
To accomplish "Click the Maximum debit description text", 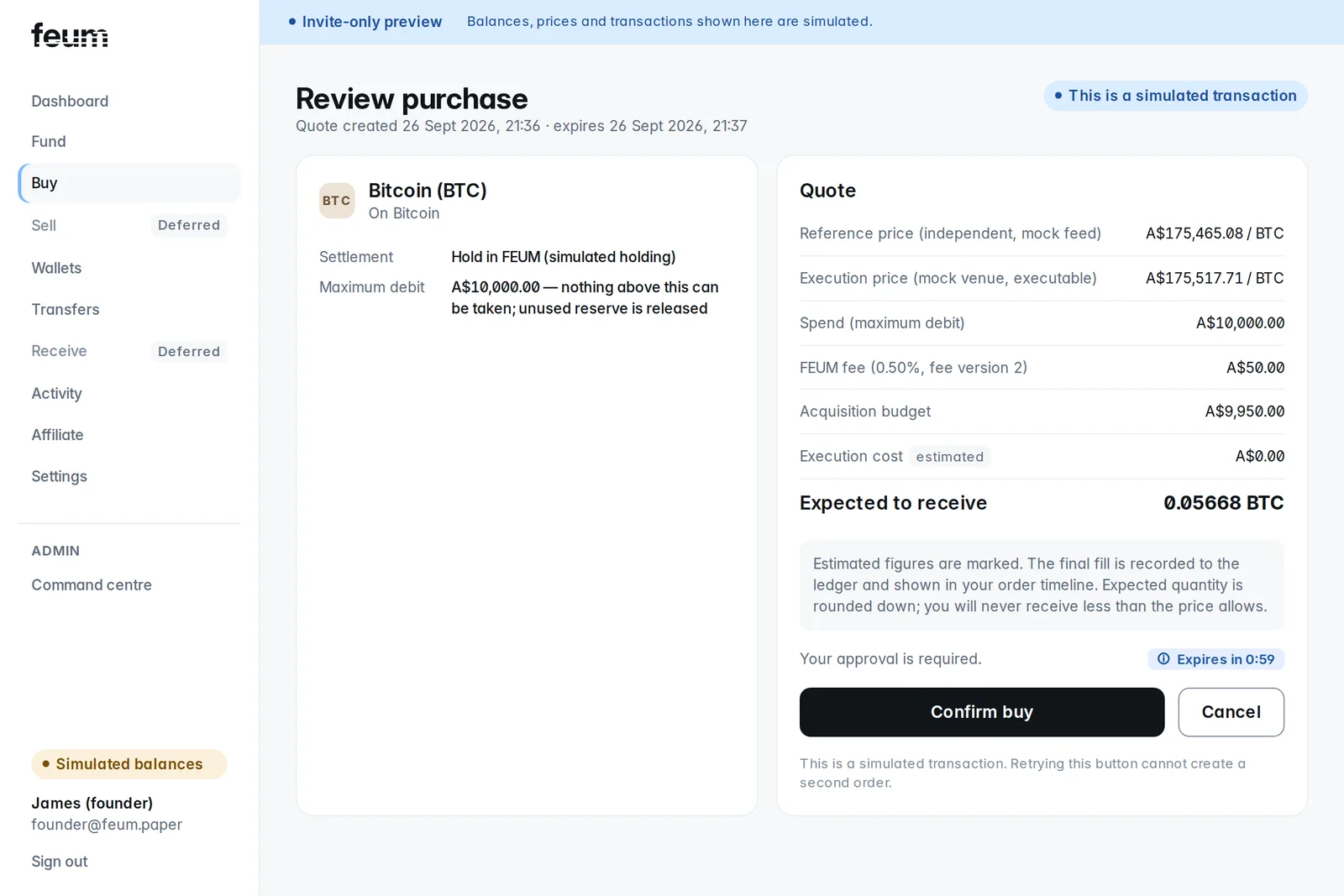I will pyautogui.click(x=585, y=298).
